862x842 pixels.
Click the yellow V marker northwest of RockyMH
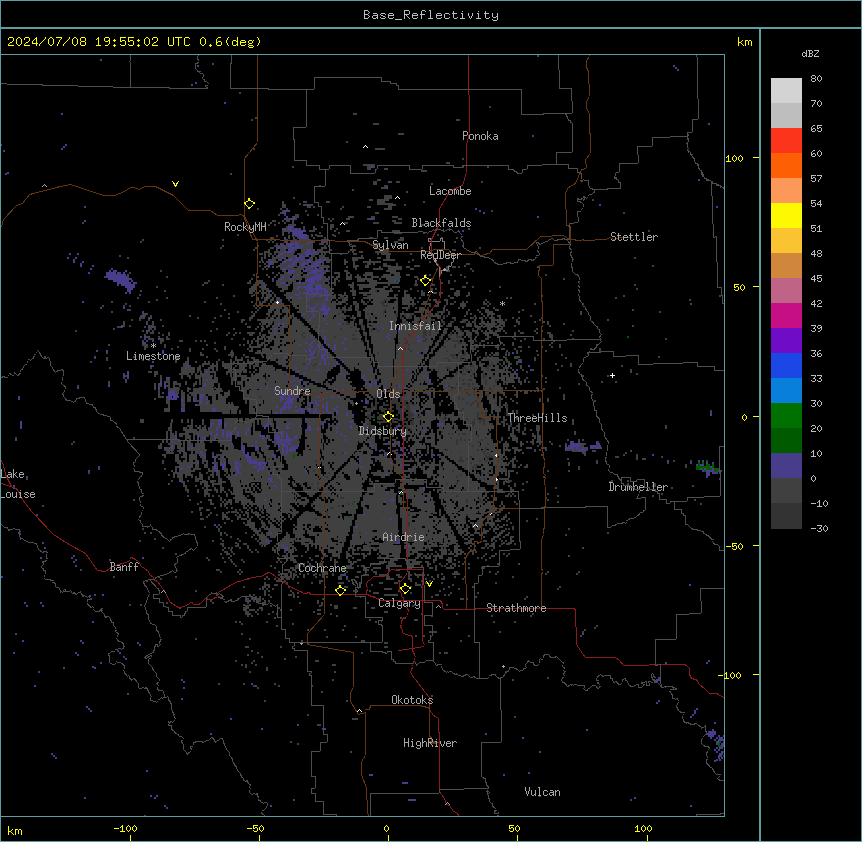[x=175, y=184]
